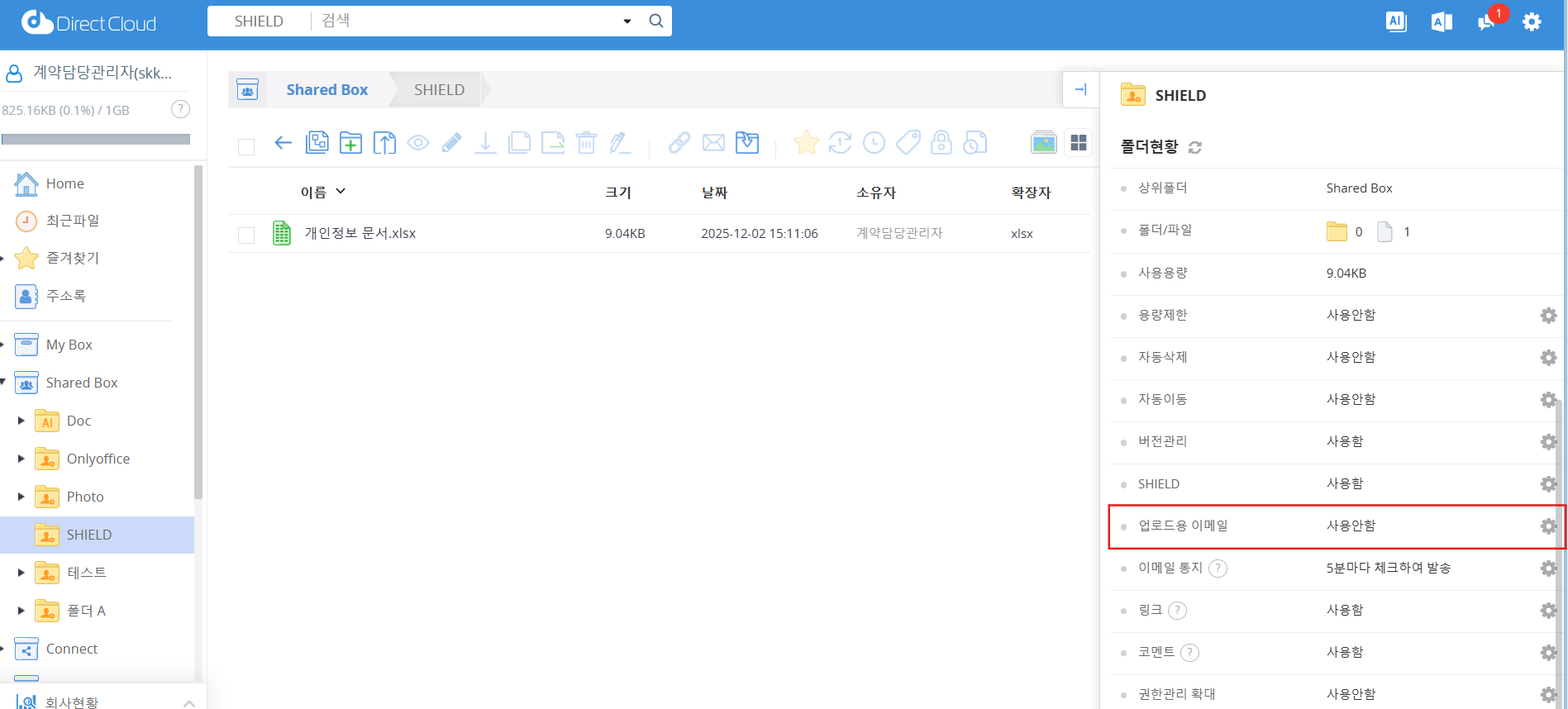Expand the 폴더 A folder in tree
Image resolution: width=1568 pixels, height=709 pixels.
21,611
